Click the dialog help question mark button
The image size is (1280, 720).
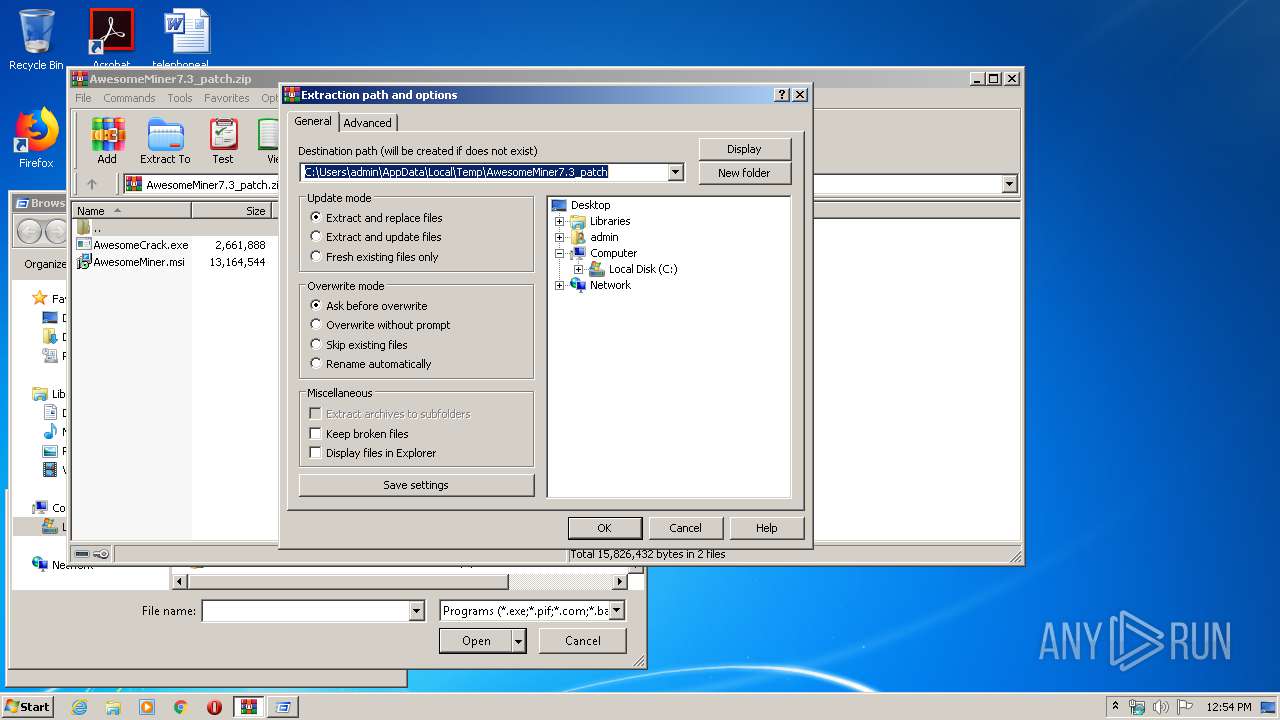pos(782,95)
